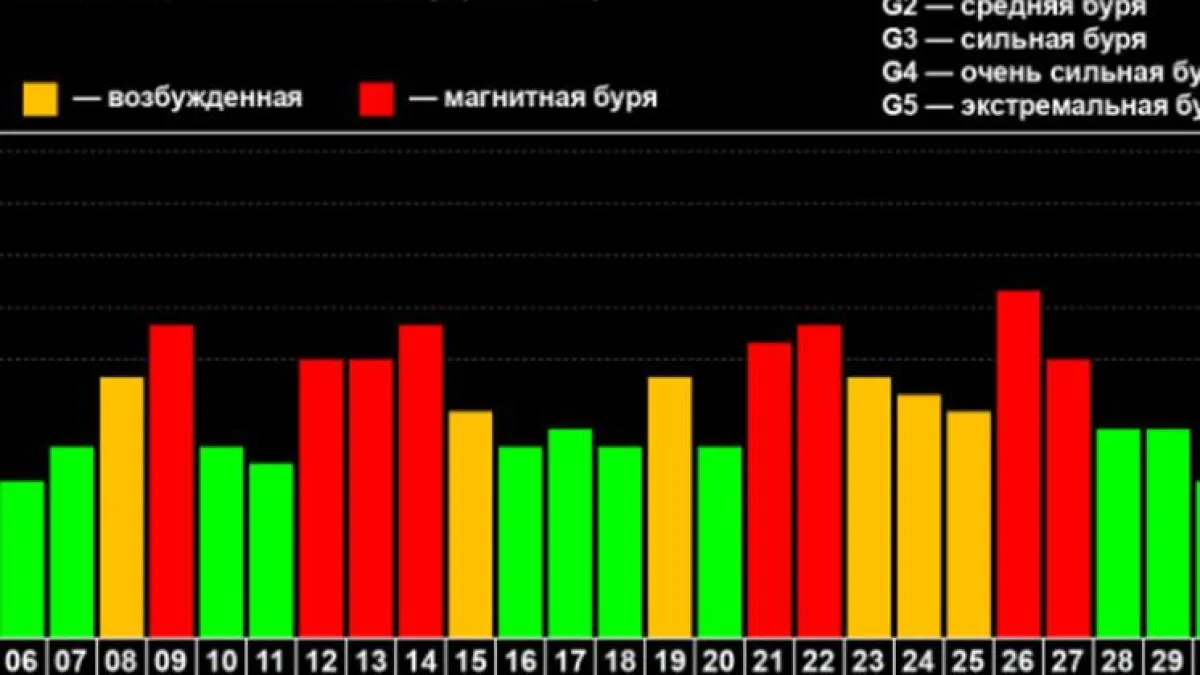Select the 'G3 — сильная буря' legend text
Image resolution: width=1200 pixels, height=675 pixels.
pyautogui.click(x=1014, y=41)
